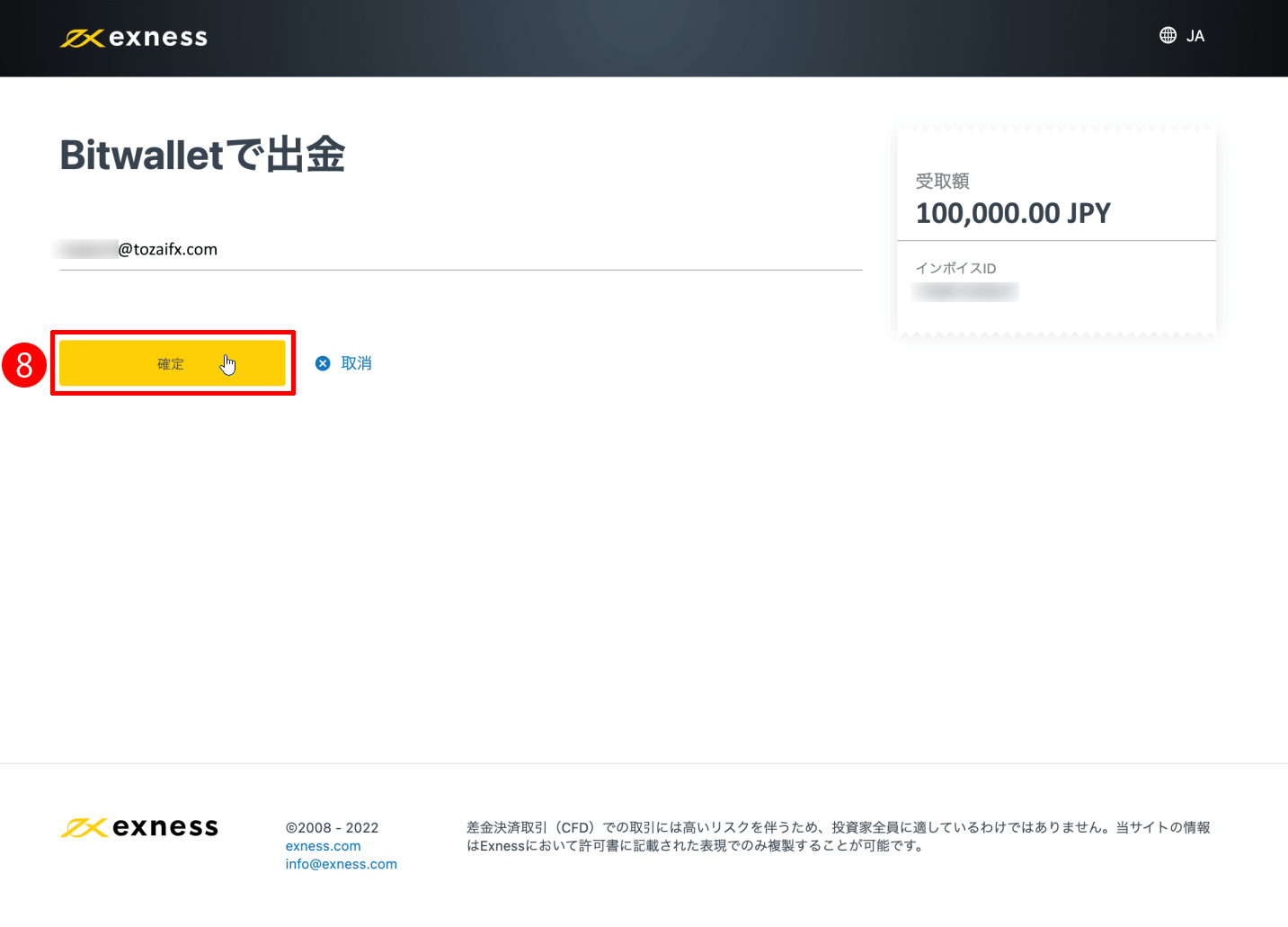Click the インボイスID label
1288x927 pixels.
pyautogui.click(x=955, y=268)
